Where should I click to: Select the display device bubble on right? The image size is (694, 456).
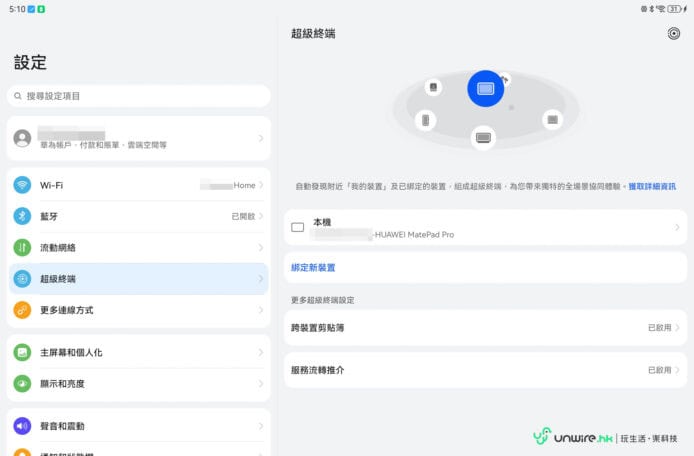click(x=552, y=119)
